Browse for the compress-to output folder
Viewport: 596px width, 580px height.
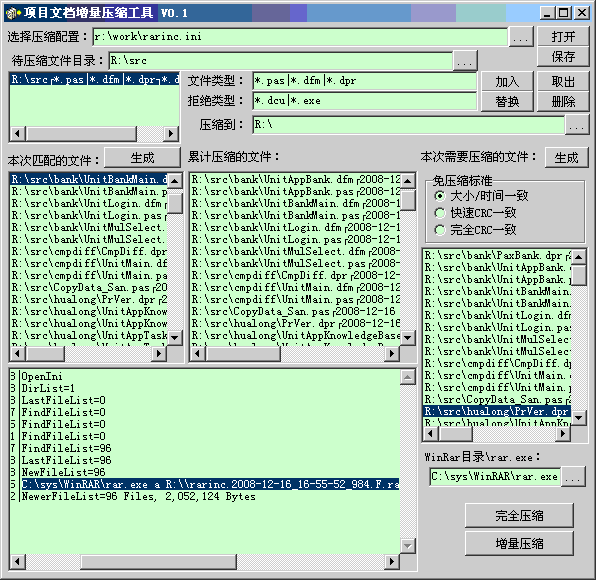(577, 125)
